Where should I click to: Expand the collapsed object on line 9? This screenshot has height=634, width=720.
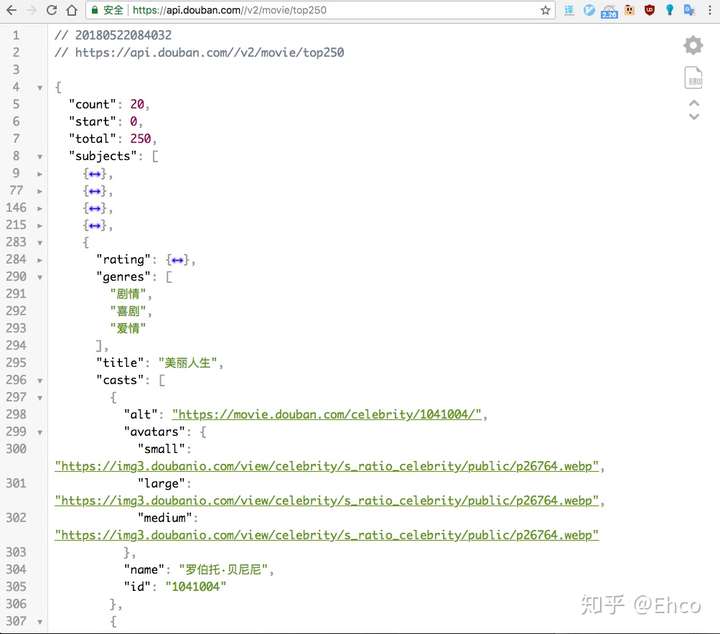coord(40,174)
